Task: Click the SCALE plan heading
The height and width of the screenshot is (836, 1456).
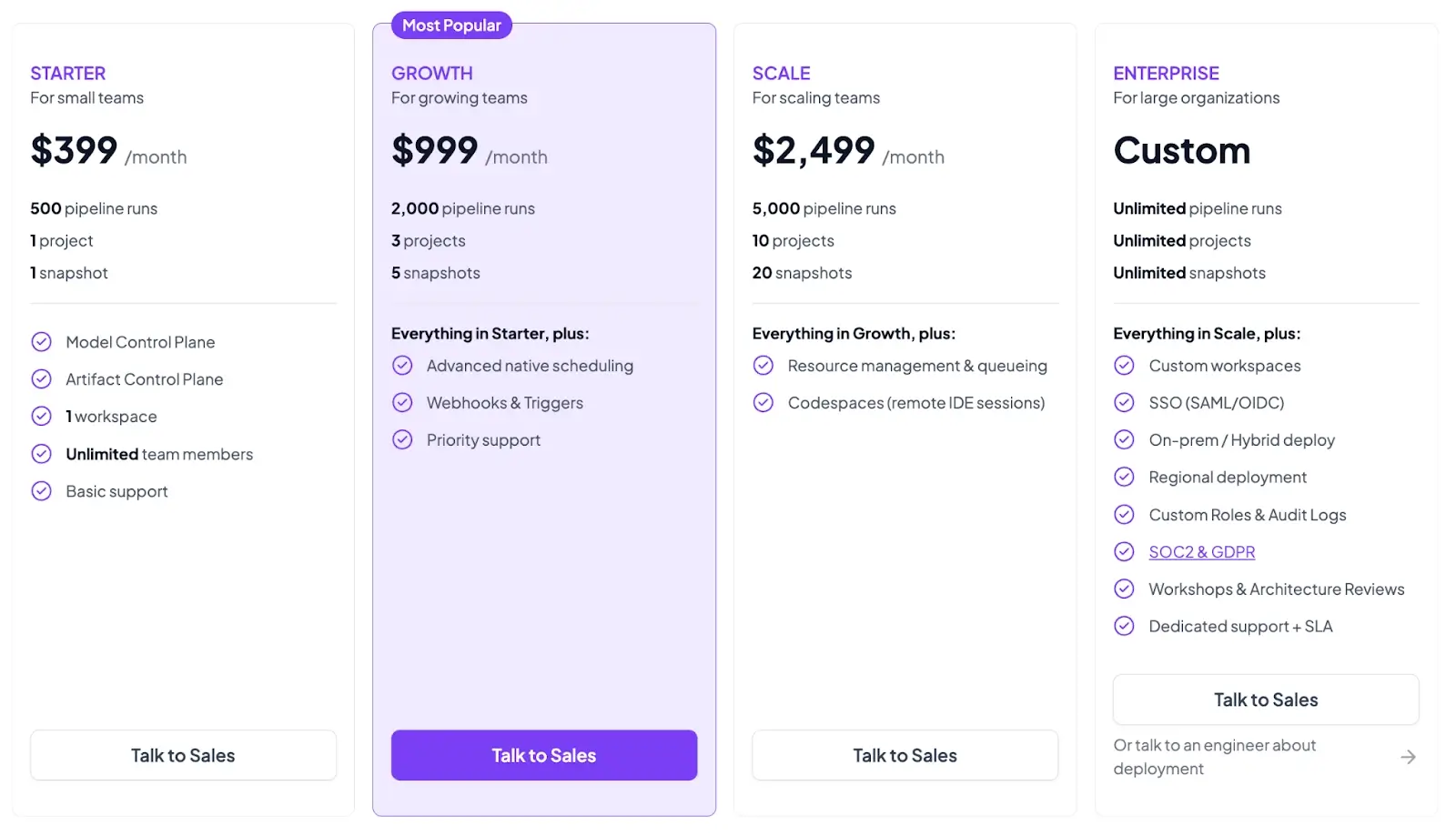Action: (781, 74)
